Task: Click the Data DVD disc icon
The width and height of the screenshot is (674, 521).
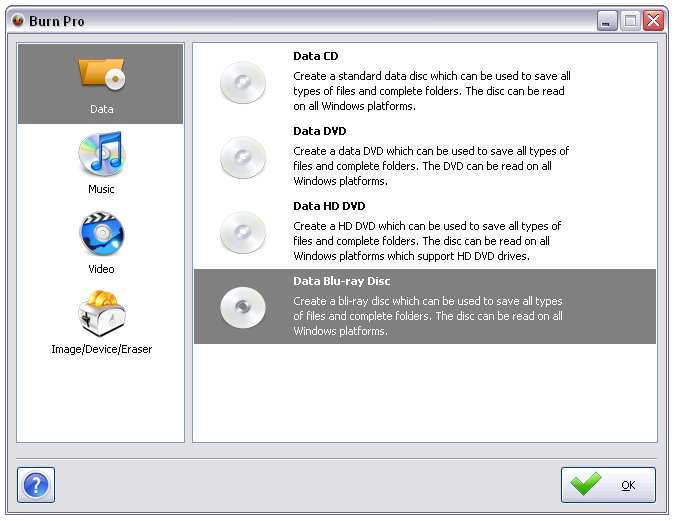Action: coord(243,158)
